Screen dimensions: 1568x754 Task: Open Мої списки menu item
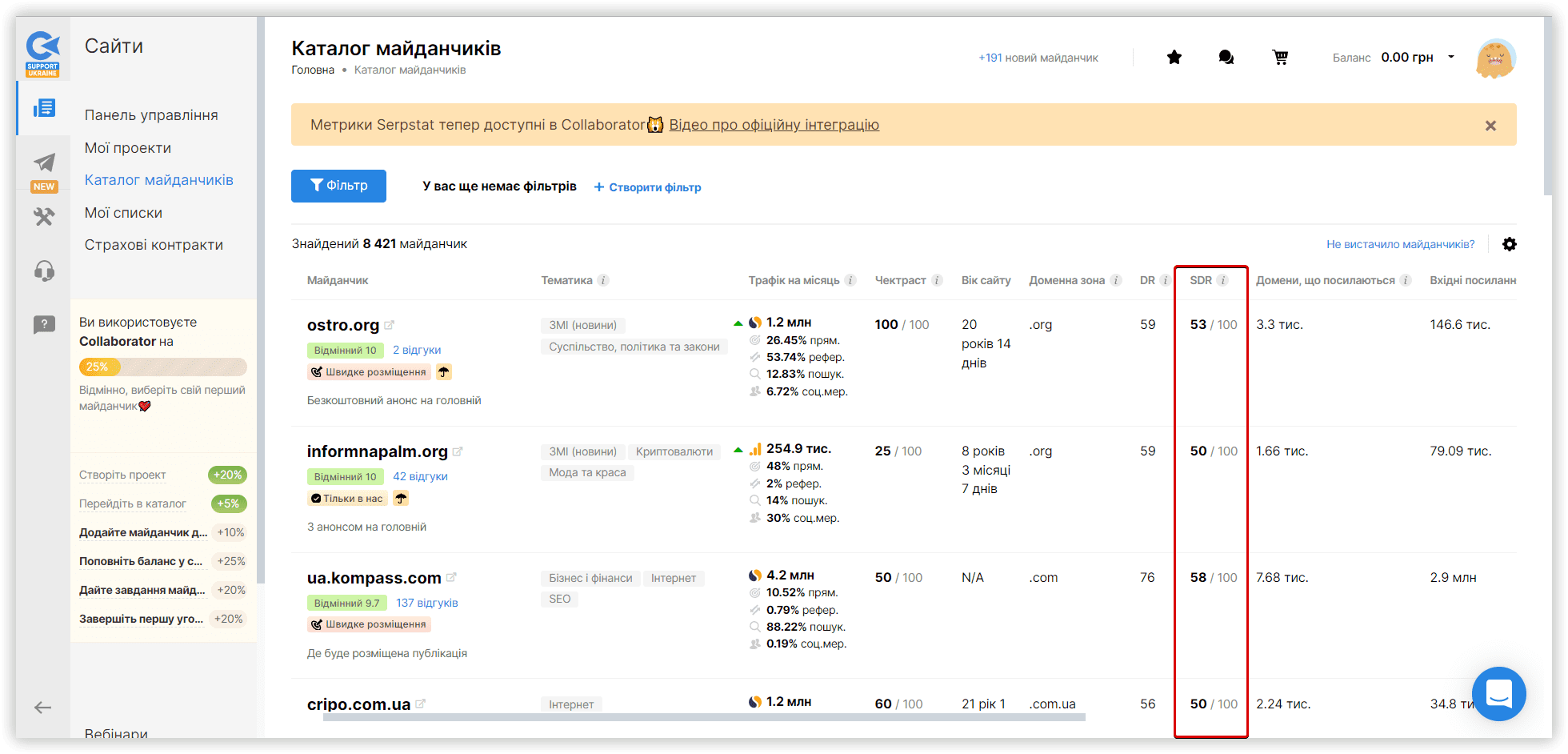pyautogui.click(x=123, y=213)
